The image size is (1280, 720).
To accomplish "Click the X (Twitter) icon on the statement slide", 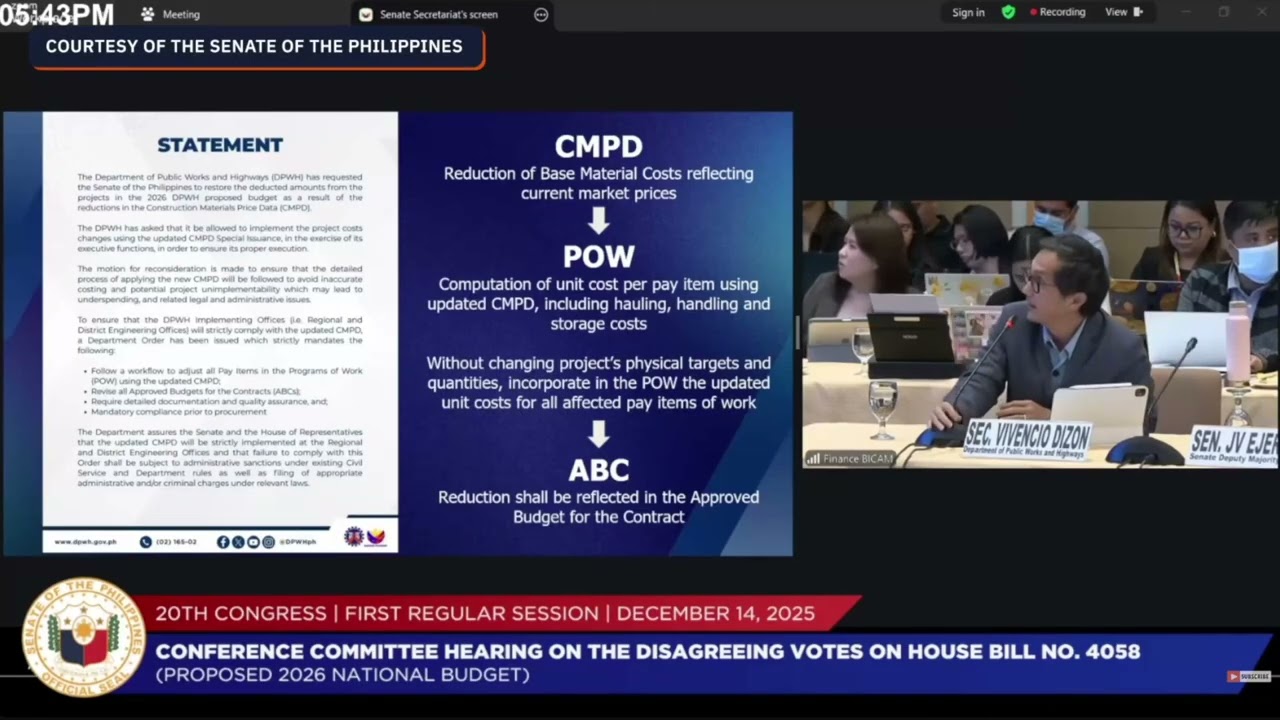I will [x=238, y=542].
